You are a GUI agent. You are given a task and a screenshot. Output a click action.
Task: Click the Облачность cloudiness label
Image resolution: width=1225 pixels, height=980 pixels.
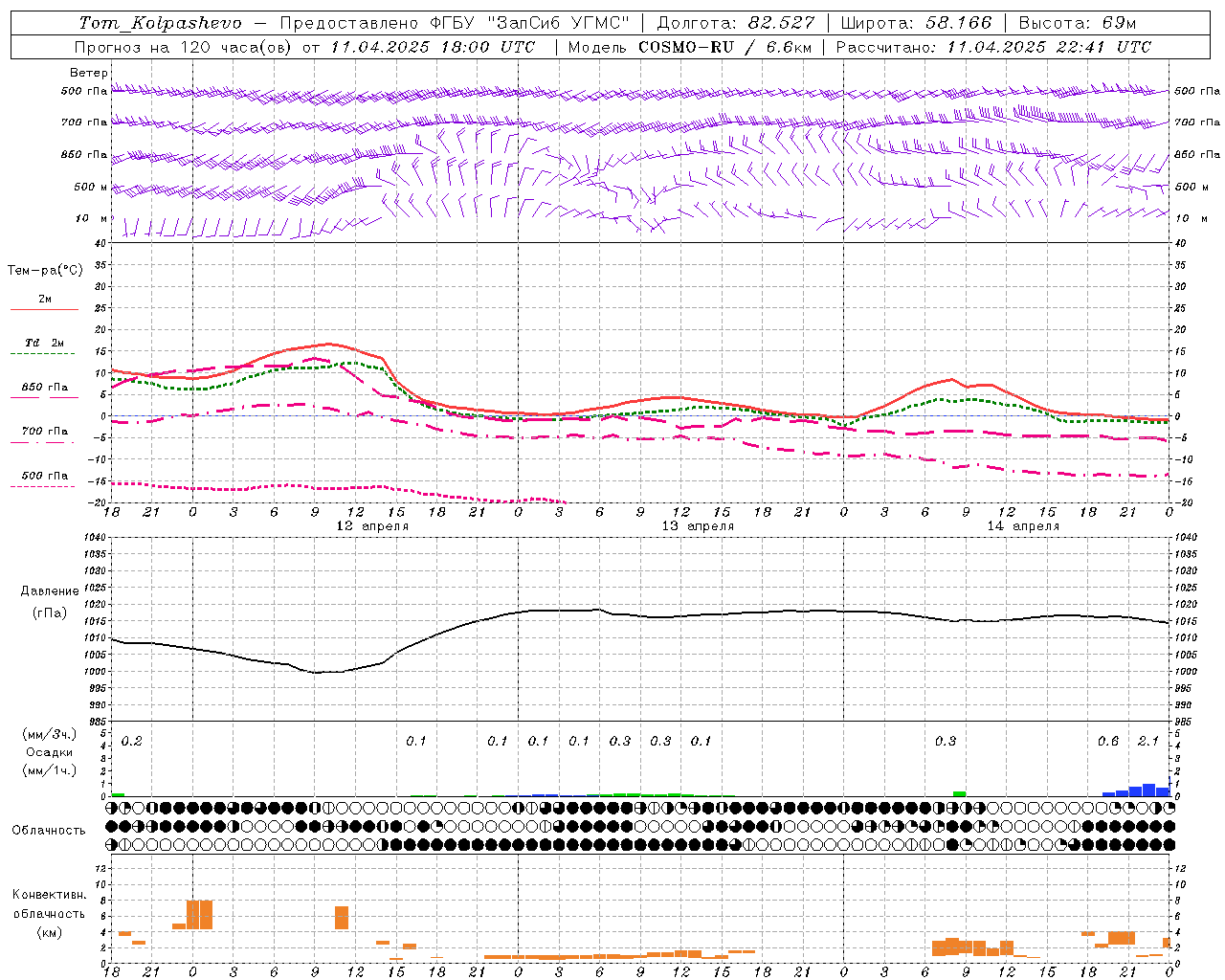(49, 831)
